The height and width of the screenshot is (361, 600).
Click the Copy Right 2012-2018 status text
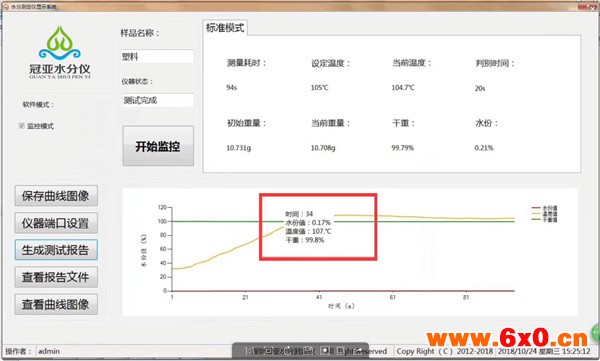[445, 351]
